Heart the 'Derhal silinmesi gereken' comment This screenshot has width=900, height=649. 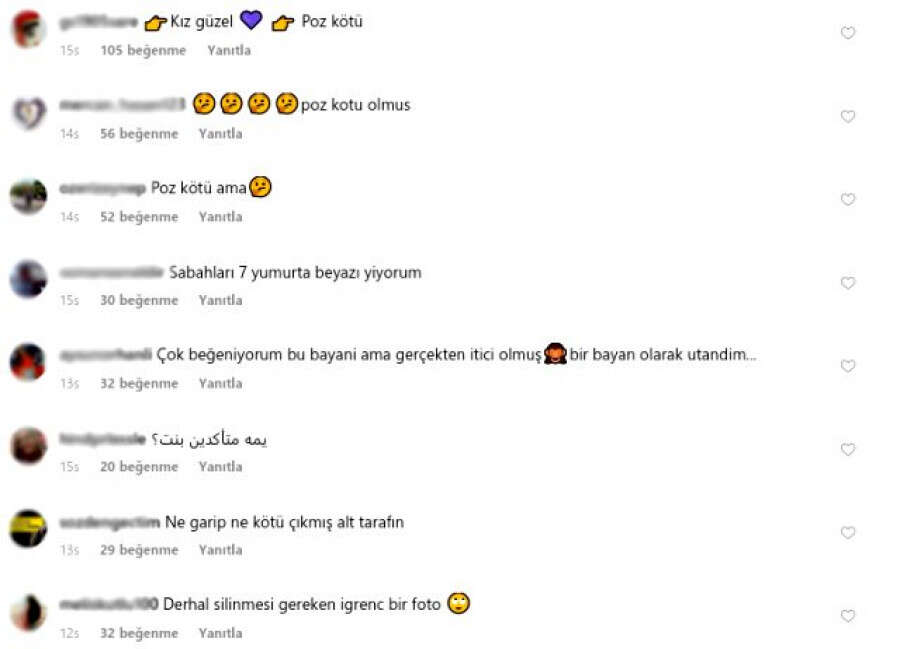pos(848,616)
